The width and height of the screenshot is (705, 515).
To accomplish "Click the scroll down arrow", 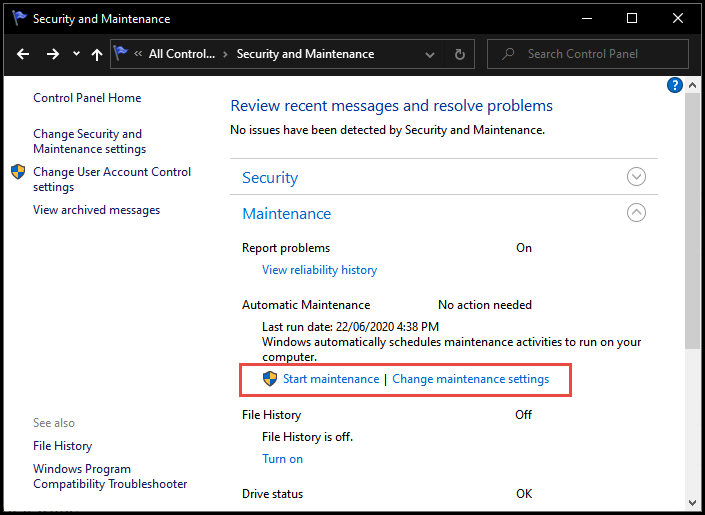I will click(692, 502).
